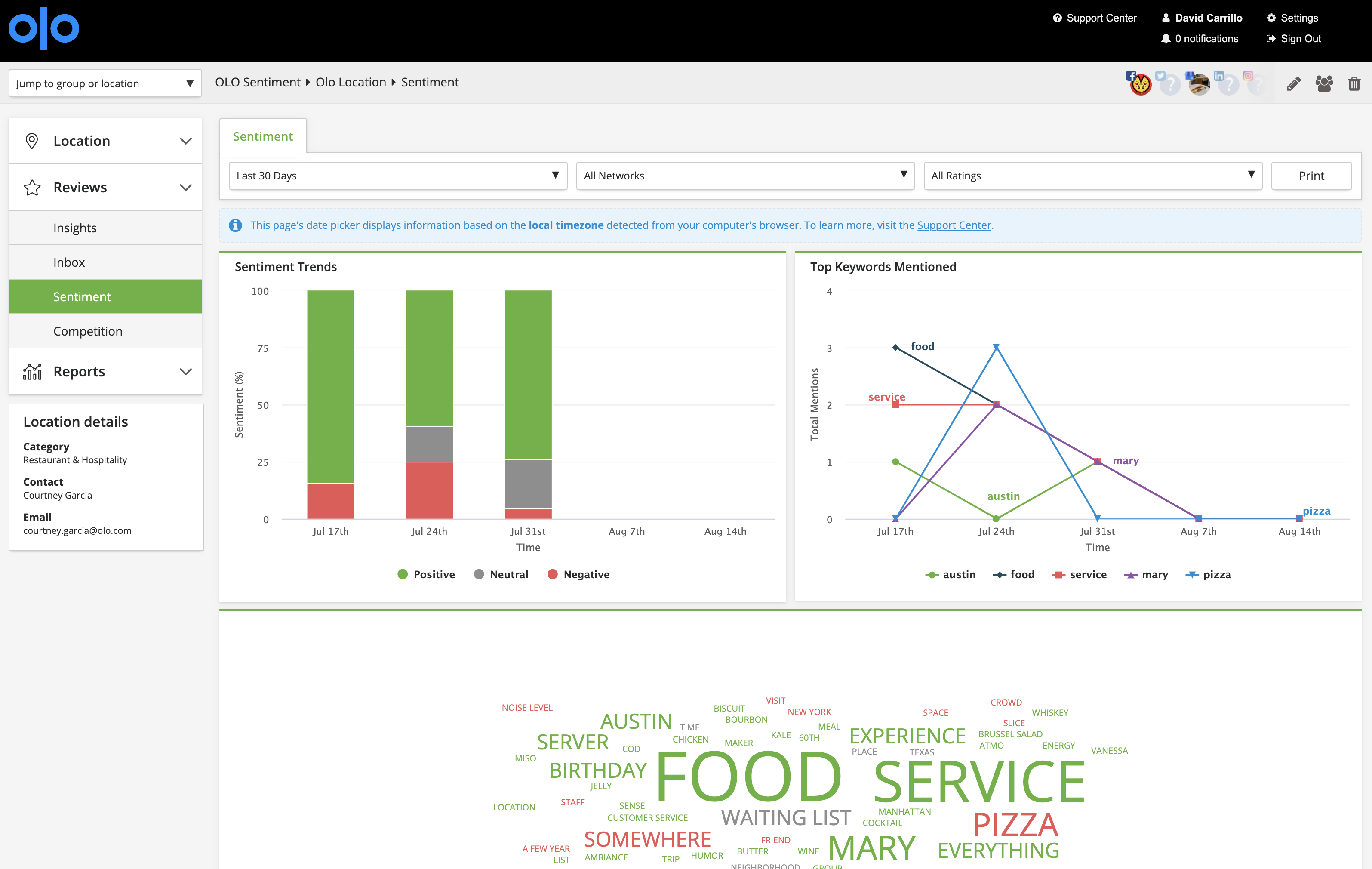The width and height of the screenshot is (1372, 869).
Task: Toggle the Positive series in legend
Action: pos(426,574)
